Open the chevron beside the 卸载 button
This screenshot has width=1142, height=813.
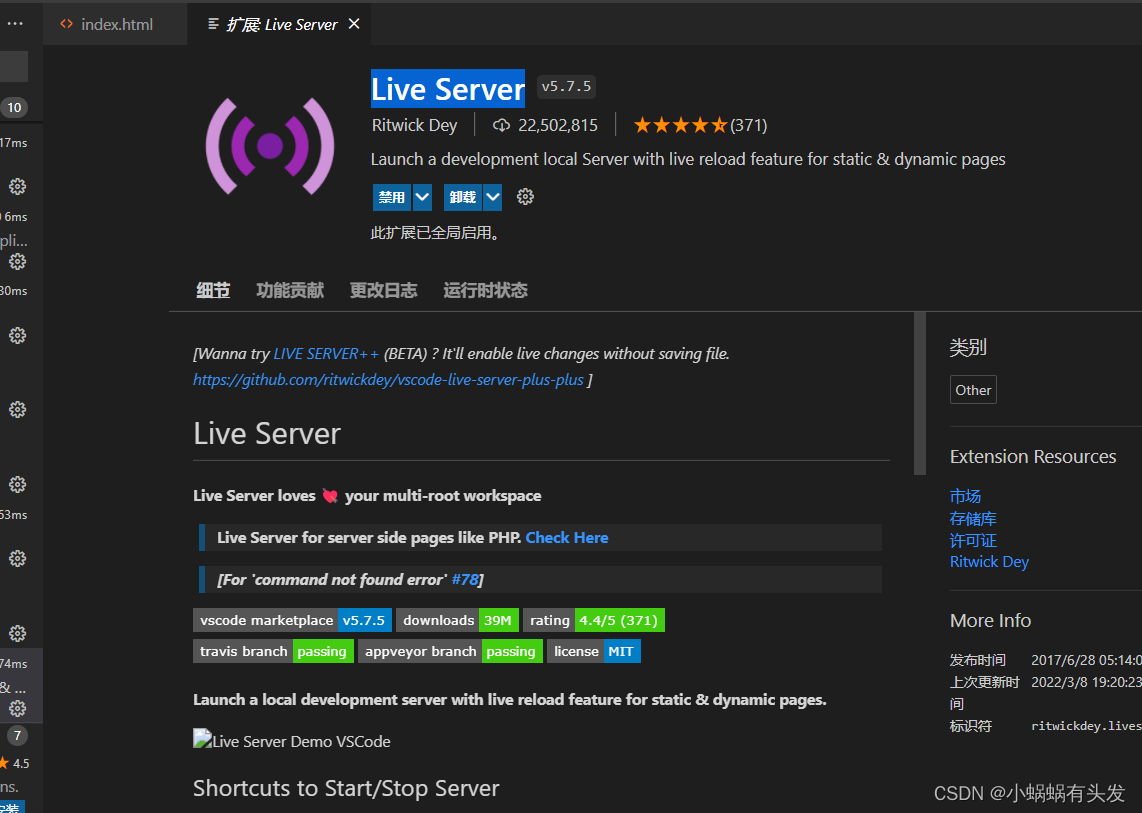coord(492,196)
